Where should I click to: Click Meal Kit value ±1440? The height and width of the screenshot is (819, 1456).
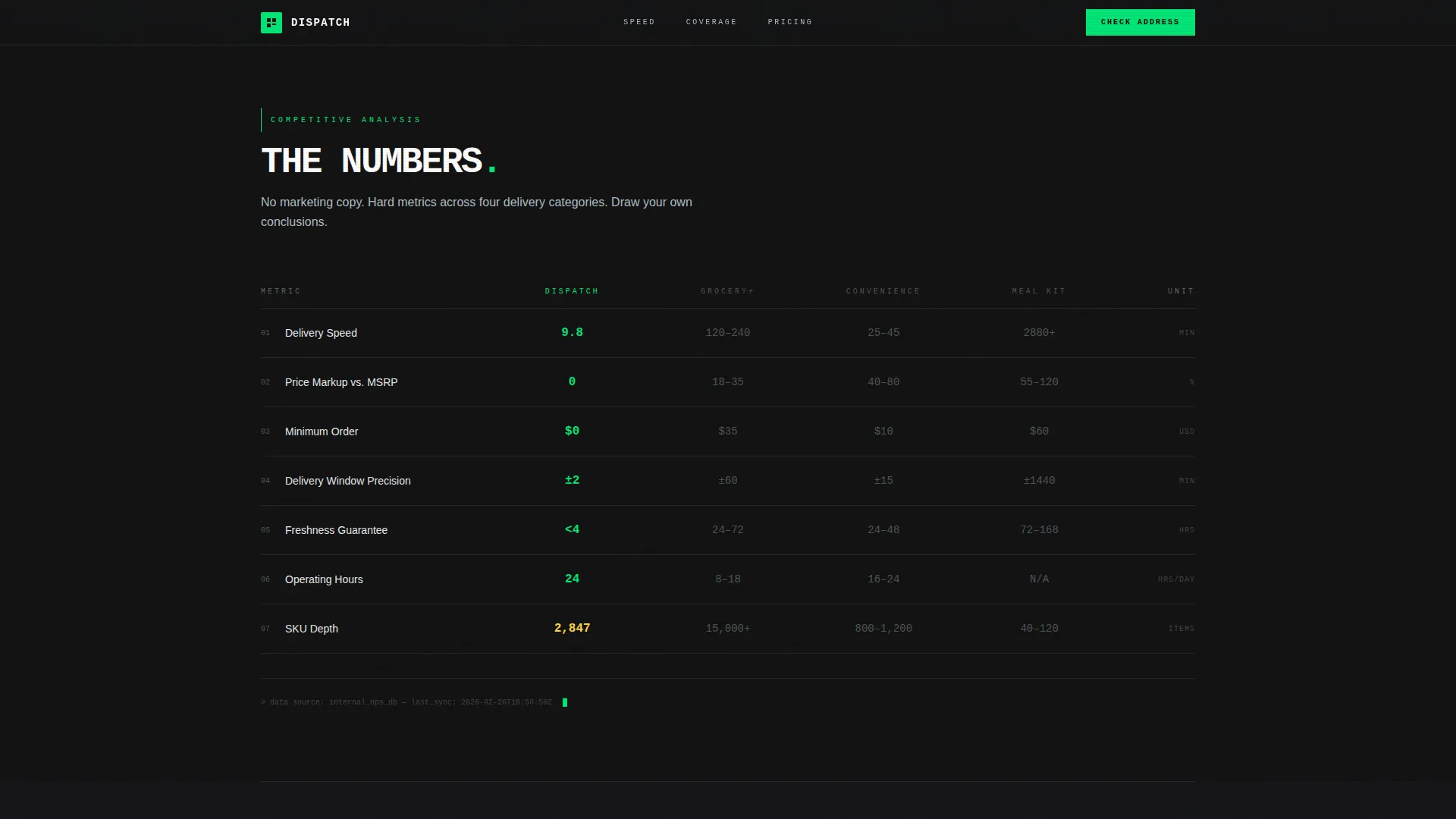[x=1039, y=481]
